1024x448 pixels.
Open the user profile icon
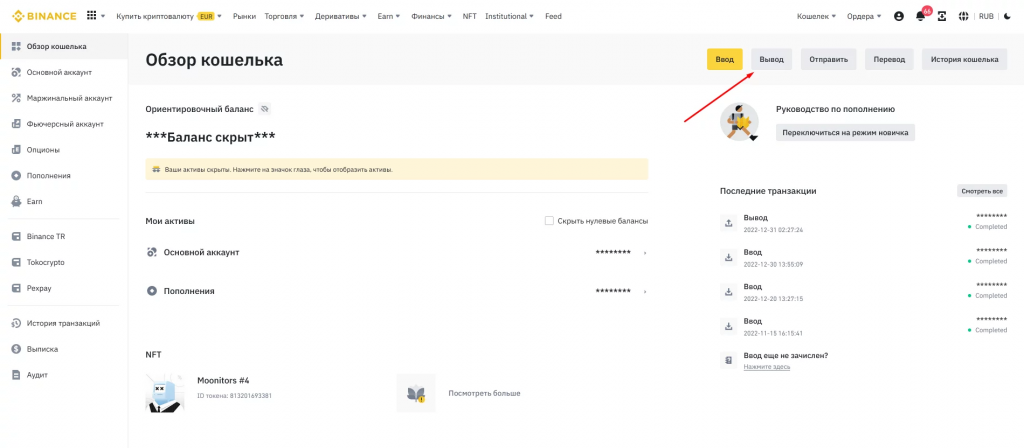tap(898, 16)
